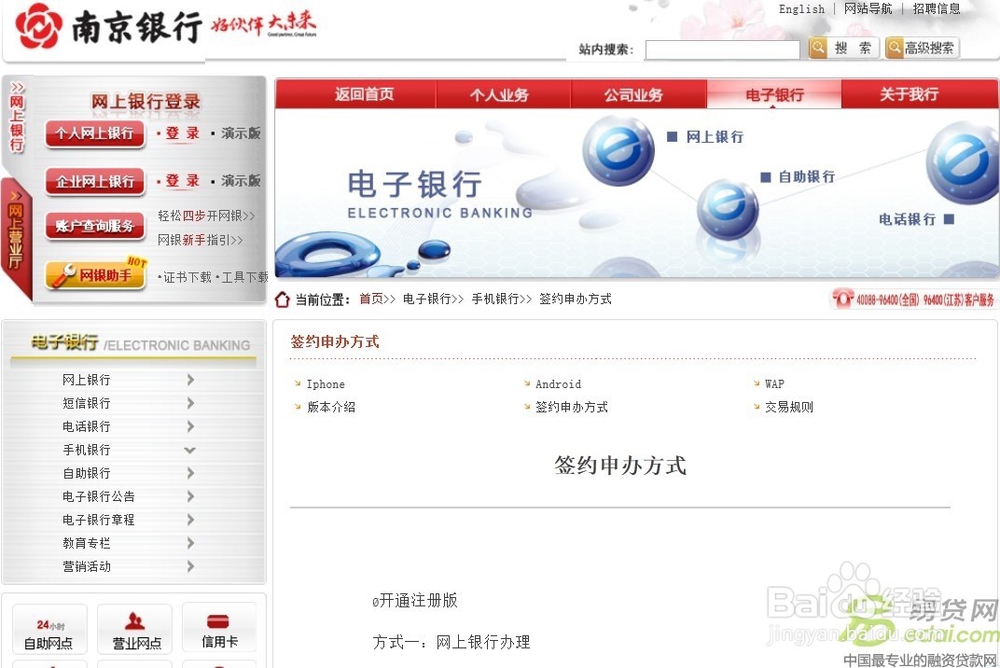Click 个人网上银行 red button
1000x668 pixels.
95,133
